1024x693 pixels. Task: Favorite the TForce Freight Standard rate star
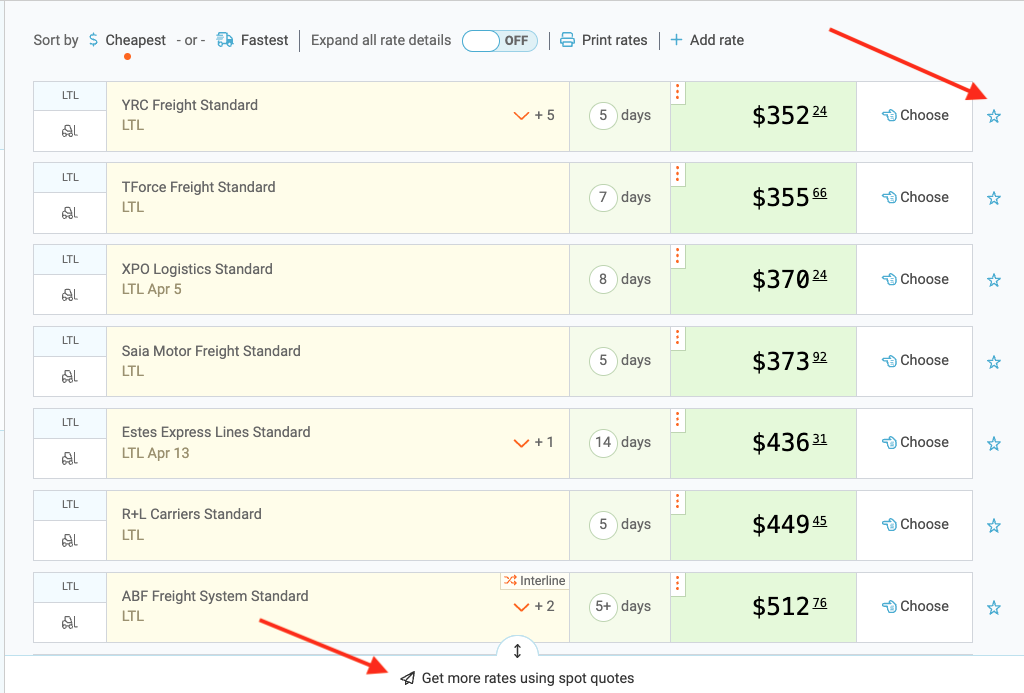tap(994, 198)
